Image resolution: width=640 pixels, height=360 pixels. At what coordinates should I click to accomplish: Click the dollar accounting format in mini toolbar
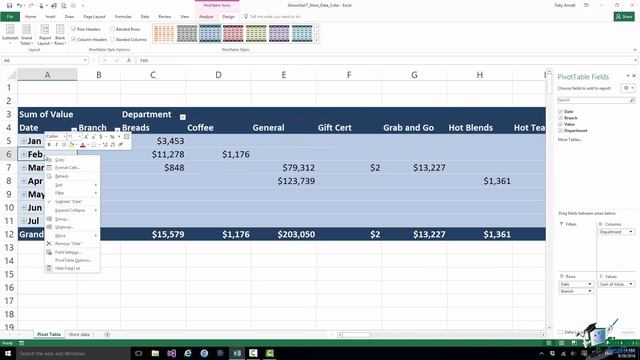click(101, 137)
